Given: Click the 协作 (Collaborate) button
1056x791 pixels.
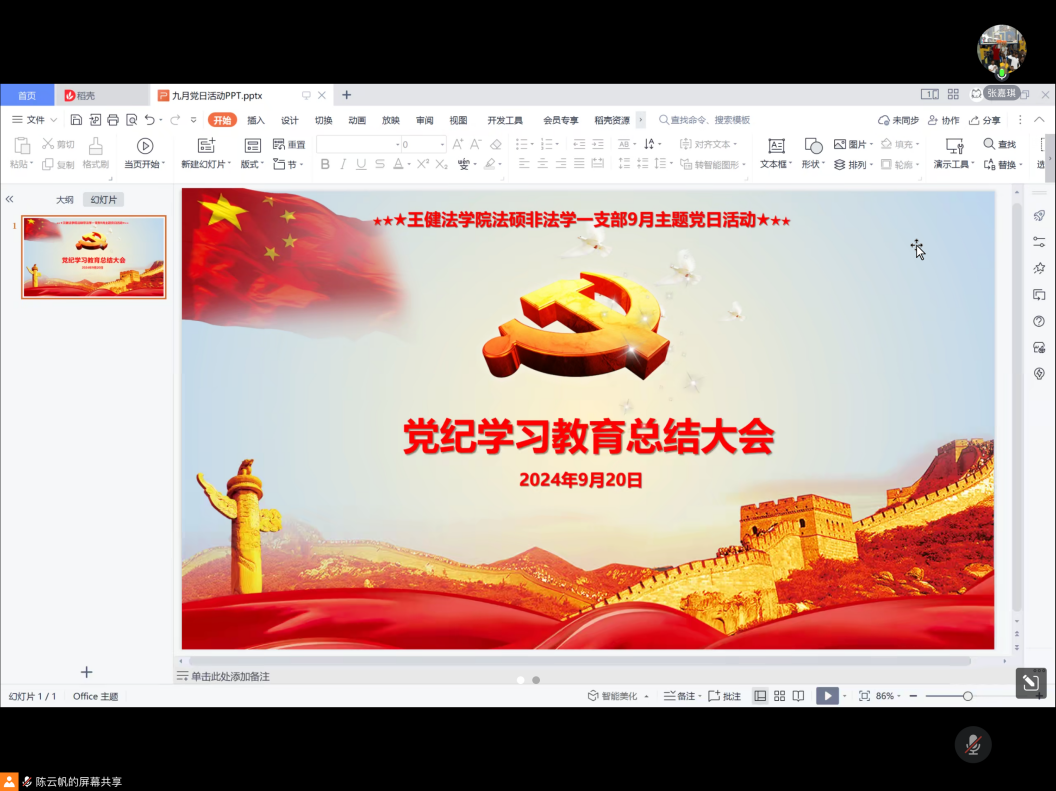Looking at the screenshot, I should 943,120.
